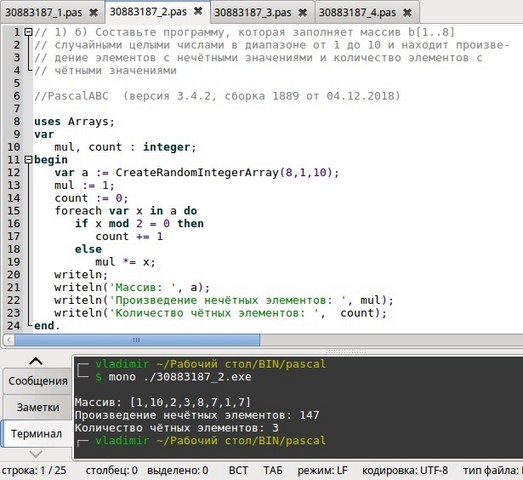
Task: Click the left arrow of the horizontal scrollbar
Action: pos(9,340)
